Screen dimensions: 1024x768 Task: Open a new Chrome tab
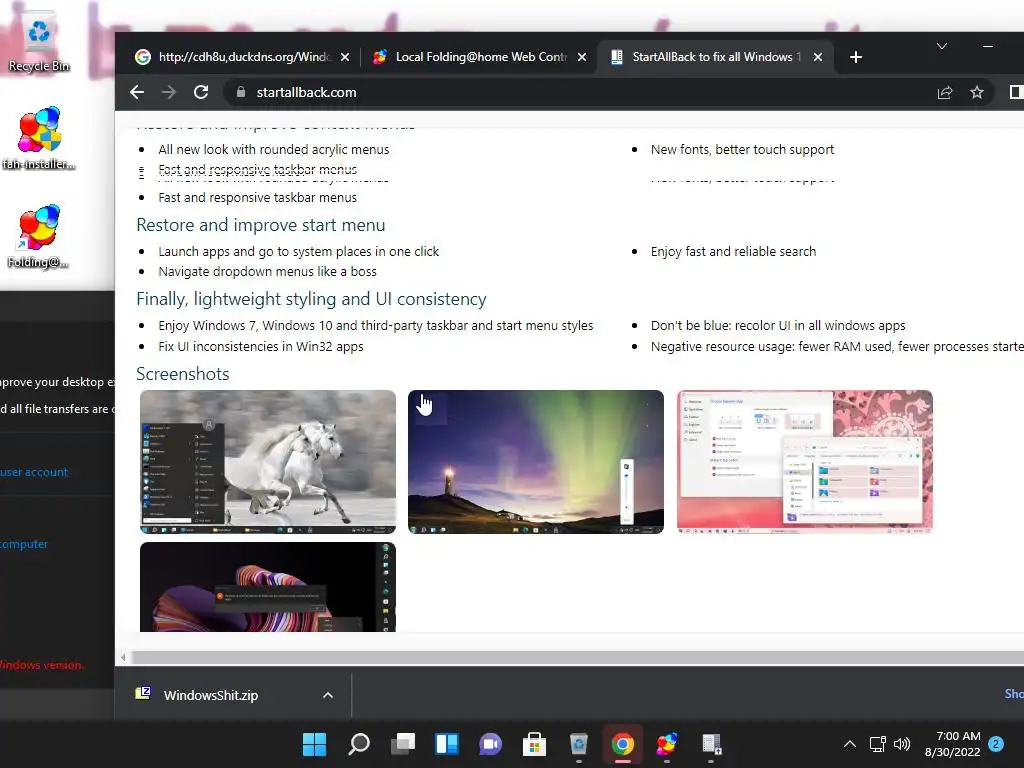click(x=856, y=57)
